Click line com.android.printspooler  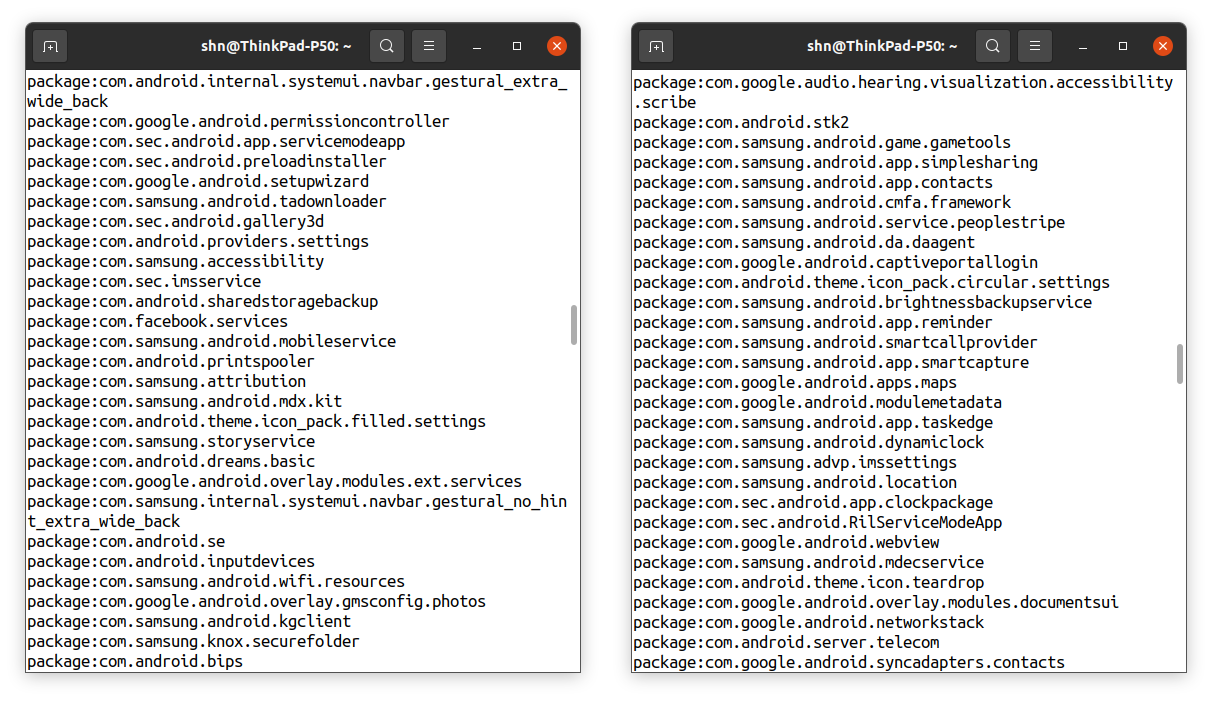171,362
